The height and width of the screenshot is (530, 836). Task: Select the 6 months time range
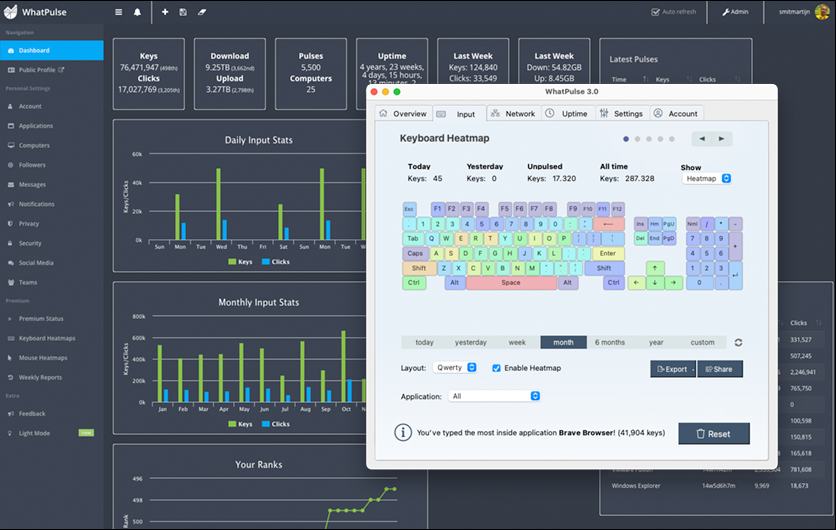[609, 342]
